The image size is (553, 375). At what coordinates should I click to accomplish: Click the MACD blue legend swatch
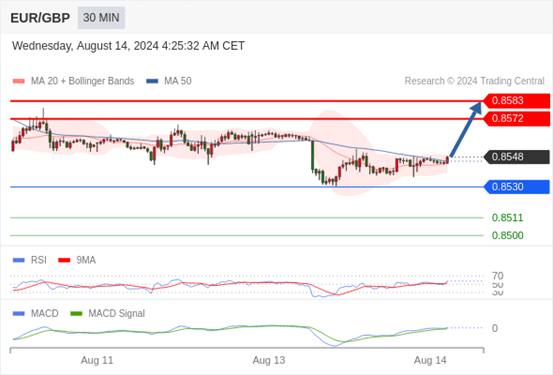click(19, 314)
